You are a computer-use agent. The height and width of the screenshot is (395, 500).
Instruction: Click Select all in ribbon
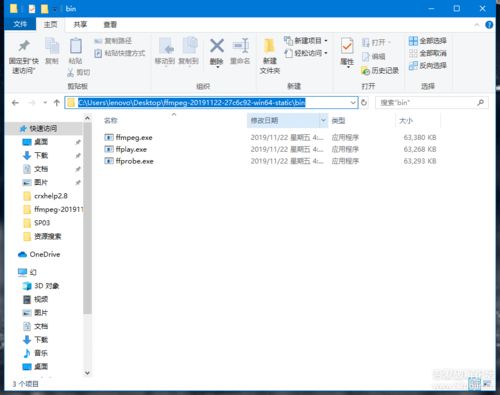428,41
